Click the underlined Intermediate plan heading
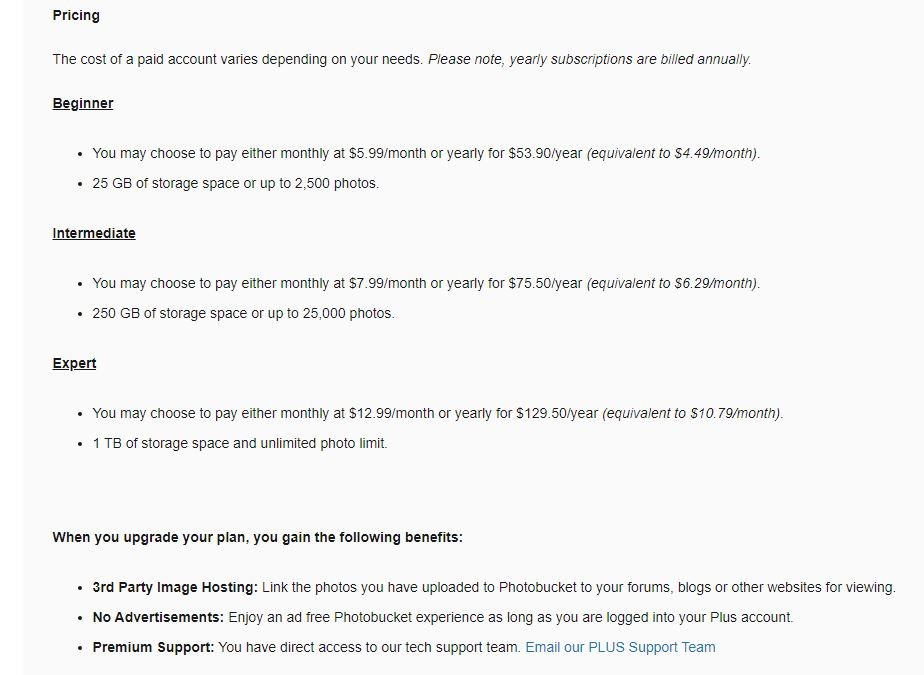 pyautogui.click(x=94, y=233)
